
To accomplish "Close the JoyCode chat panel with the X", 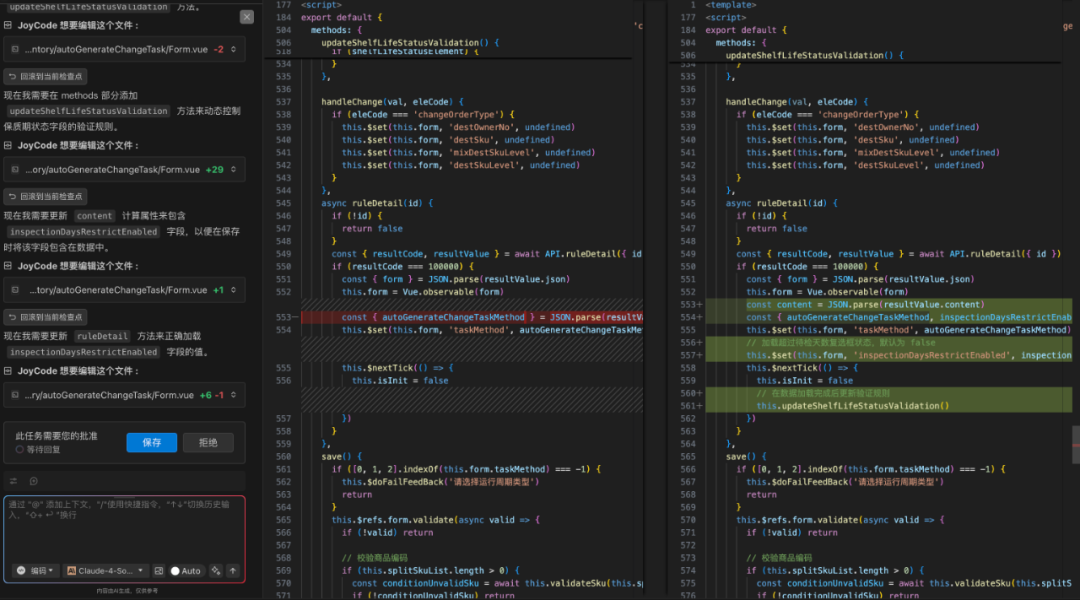I will (247, 17).
